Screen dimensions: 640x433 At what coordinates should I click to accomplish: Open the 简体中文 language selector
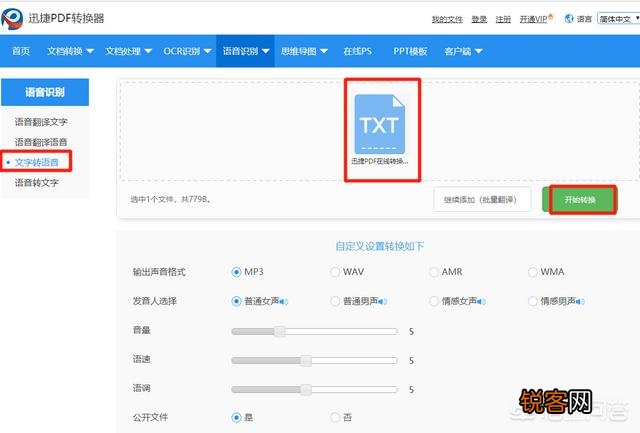tap(618, 19)
